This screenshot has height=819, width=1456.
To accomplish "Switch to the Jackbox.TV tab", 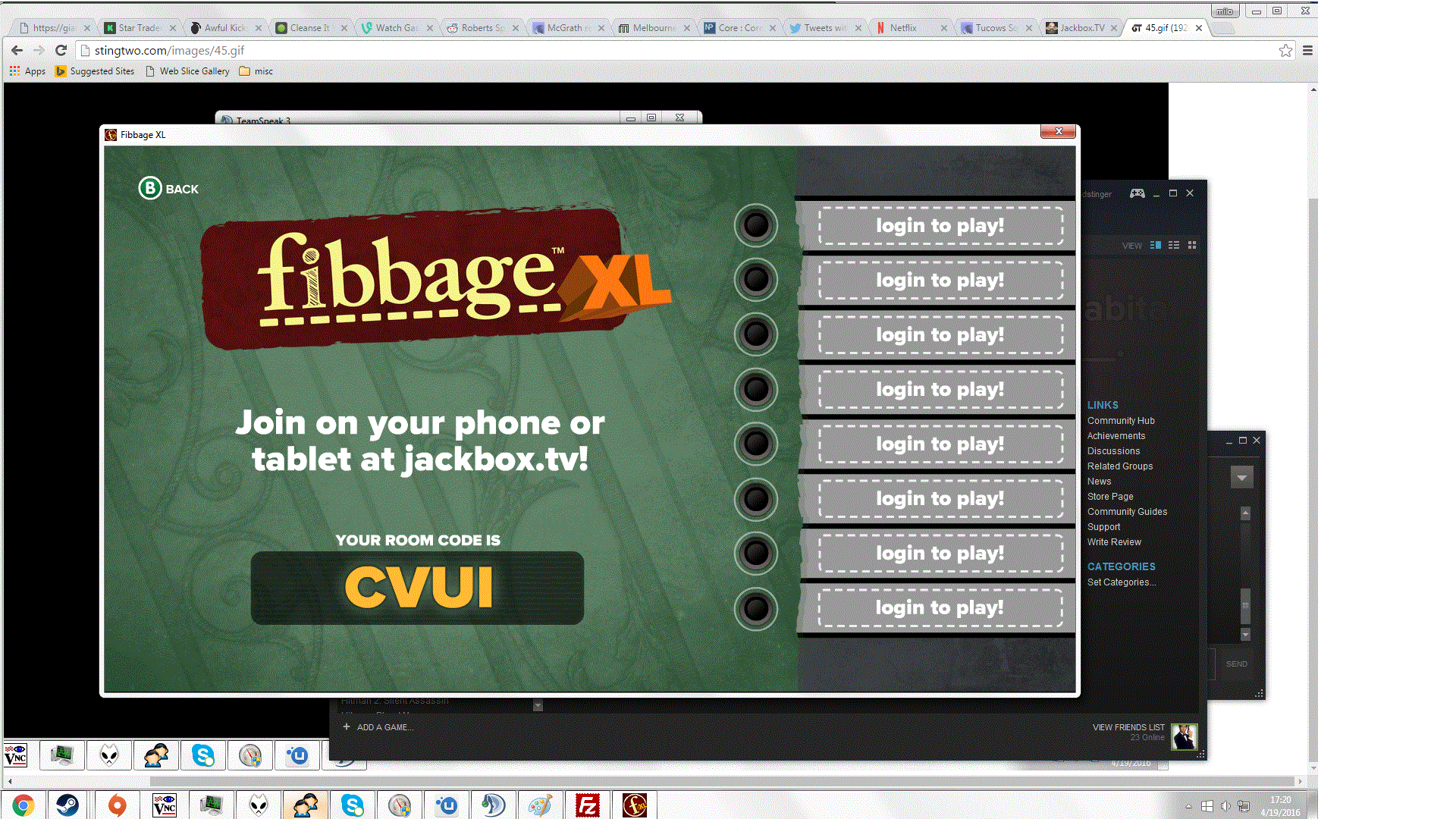I will [1081, 28].
